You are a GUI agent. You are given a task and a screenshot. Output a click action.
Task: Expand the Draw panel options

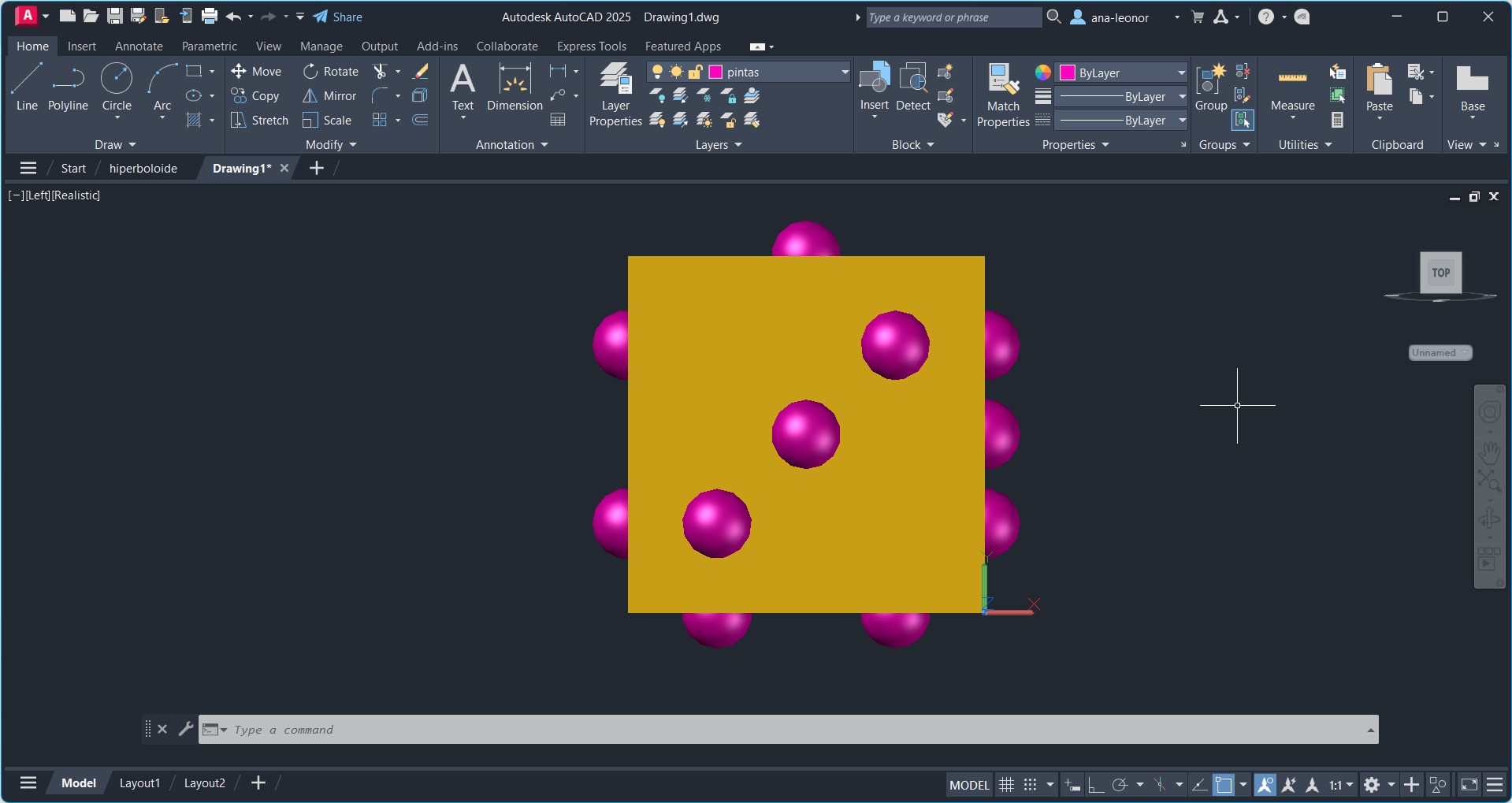coord(115,145)
